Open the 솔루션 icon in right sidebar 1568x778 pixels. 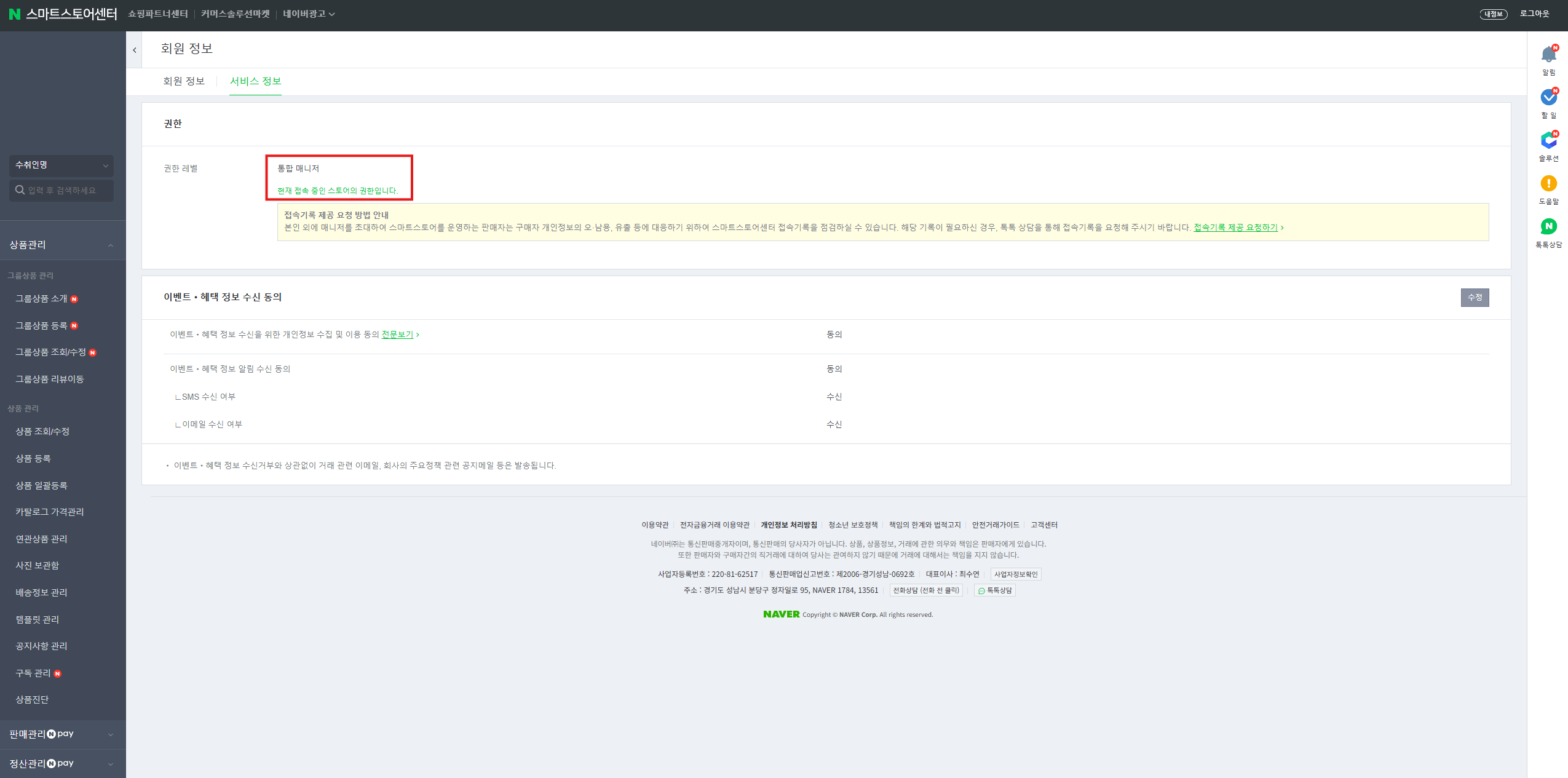coord(1548,140)
